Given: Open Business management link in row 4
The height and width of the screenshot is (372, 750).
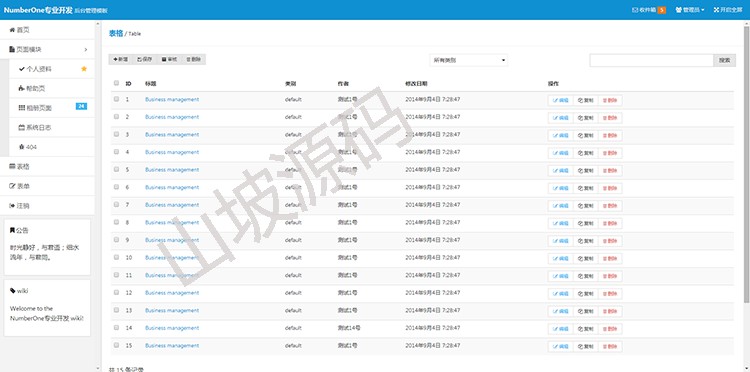Looking at the screenshot, I should pos(172,152).
